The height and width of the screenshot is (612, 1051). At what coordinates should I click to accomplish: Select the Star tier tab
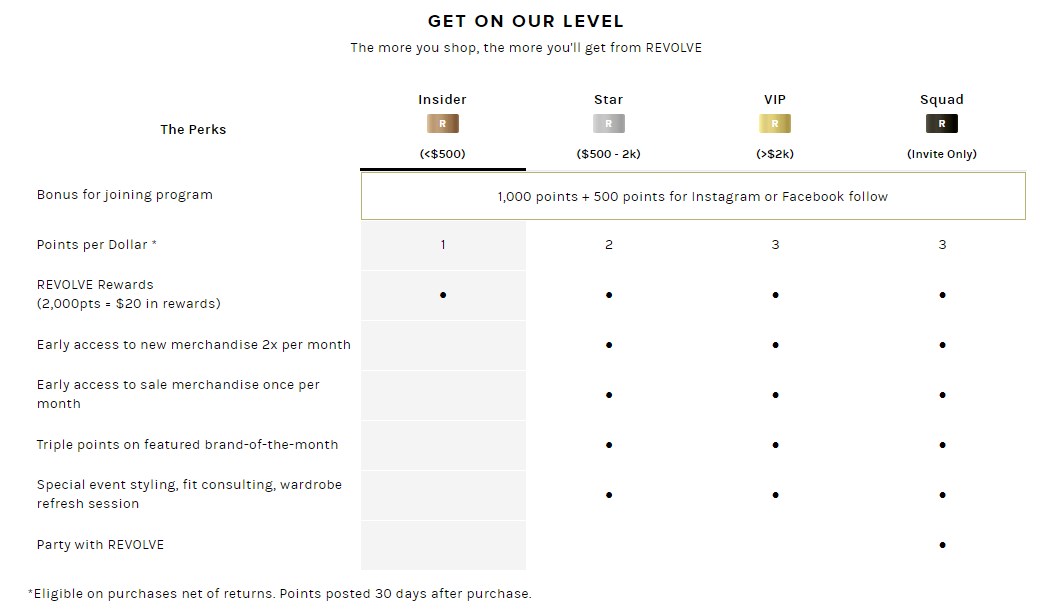click(x=608, y=100)
